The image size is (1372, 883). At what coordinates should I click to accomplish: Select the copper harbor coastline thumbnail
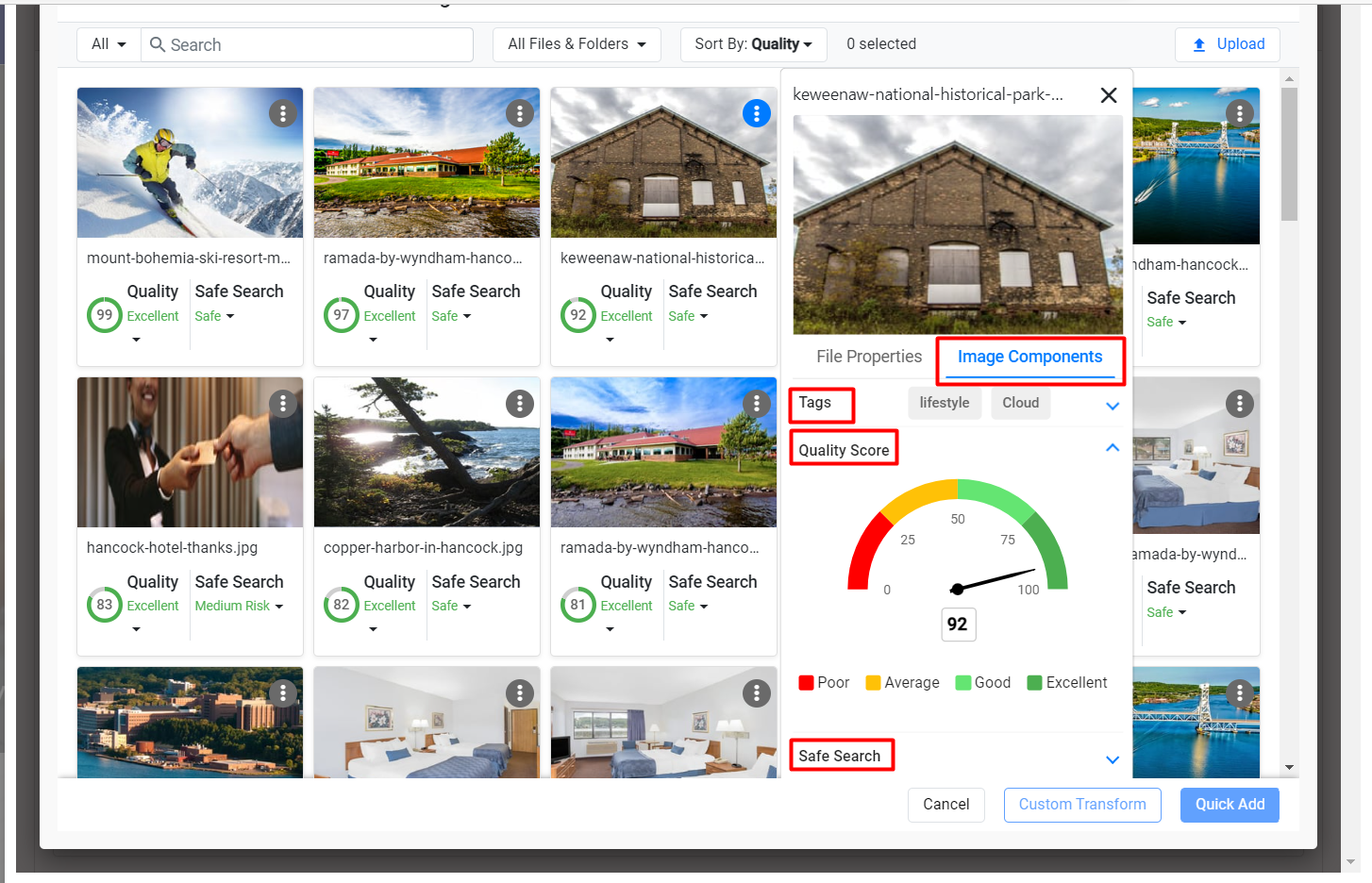(x=427, y=452)
